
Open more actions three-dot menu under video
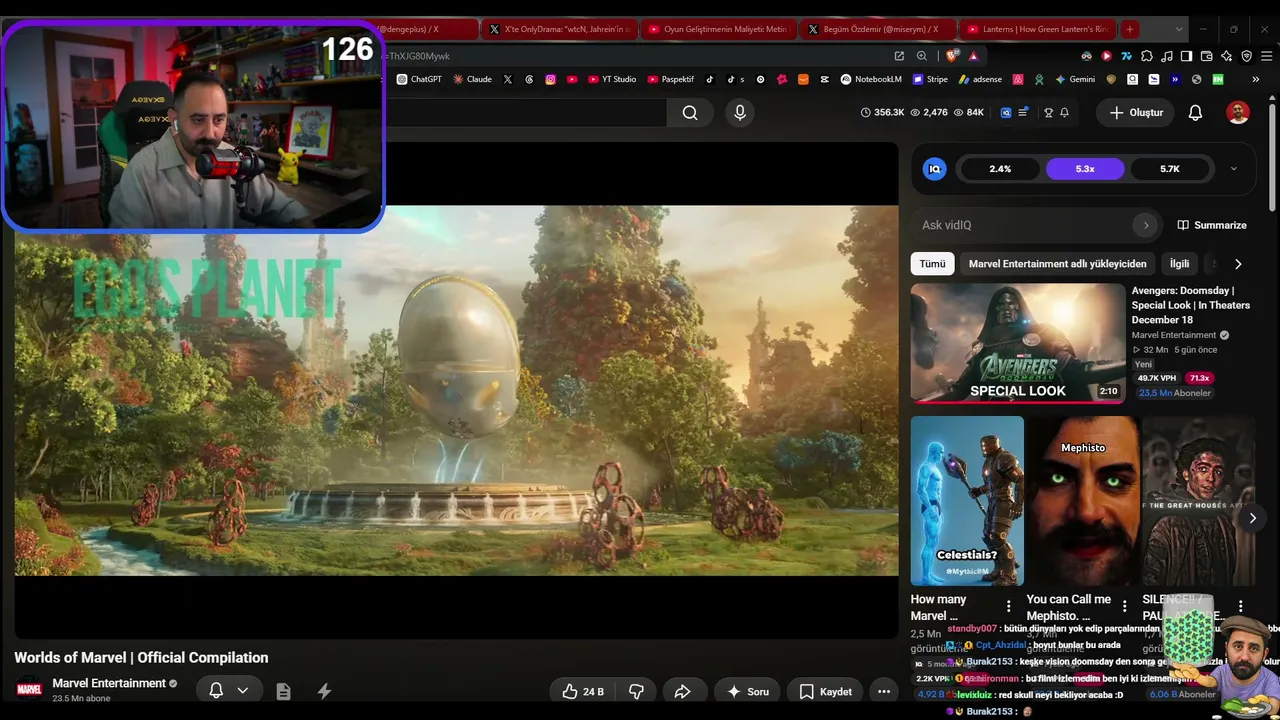tap(883, 691)
